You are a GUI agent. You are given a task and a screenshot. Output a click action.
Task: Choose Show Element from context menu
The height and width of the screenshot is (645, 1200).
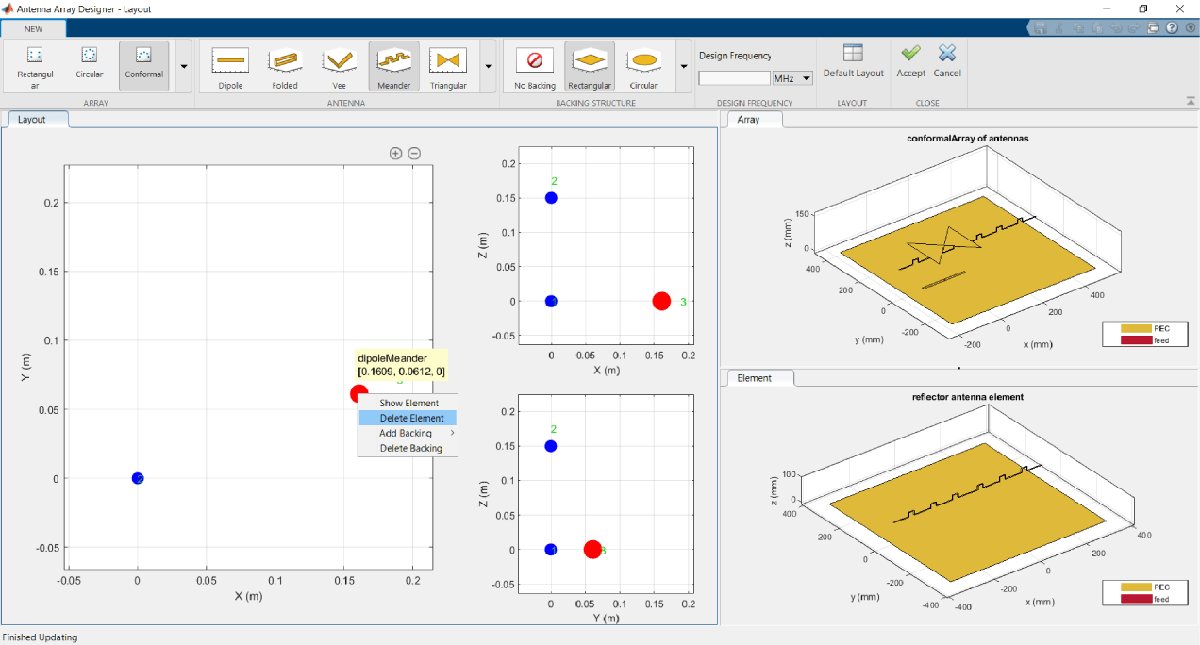click(x=408, y=403)
